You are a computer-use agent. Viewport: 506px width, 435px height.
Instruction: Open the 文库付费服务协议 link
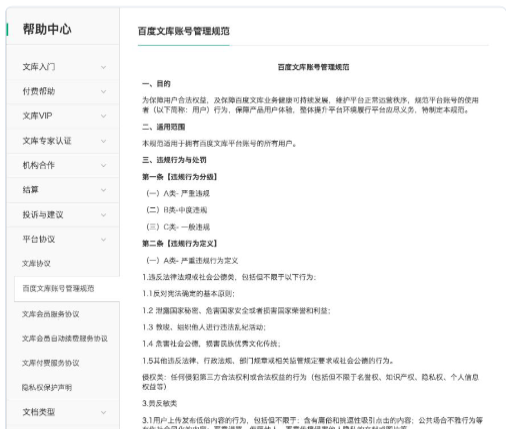(x=51, y=363)
